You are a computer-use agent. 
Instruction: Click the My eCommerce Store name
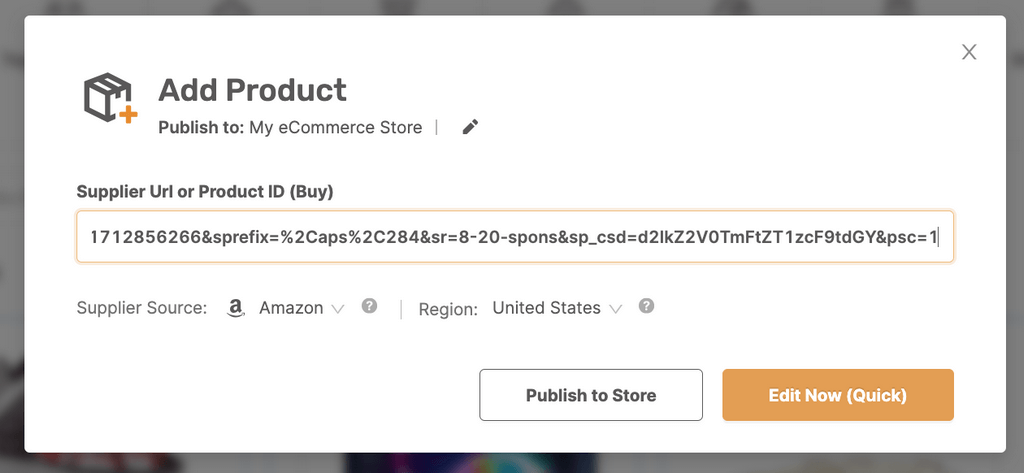(336, 127)
